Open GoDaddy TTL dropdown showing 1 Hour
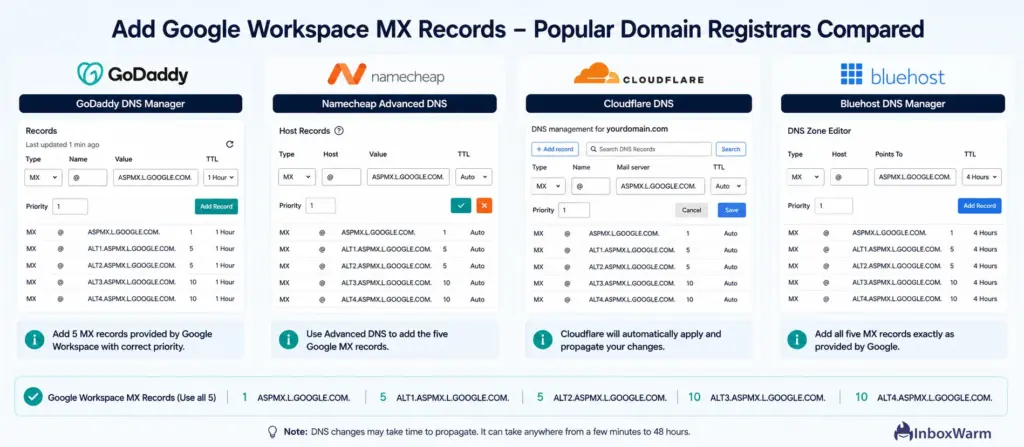 pyautogui.click(x=221, y=177)
